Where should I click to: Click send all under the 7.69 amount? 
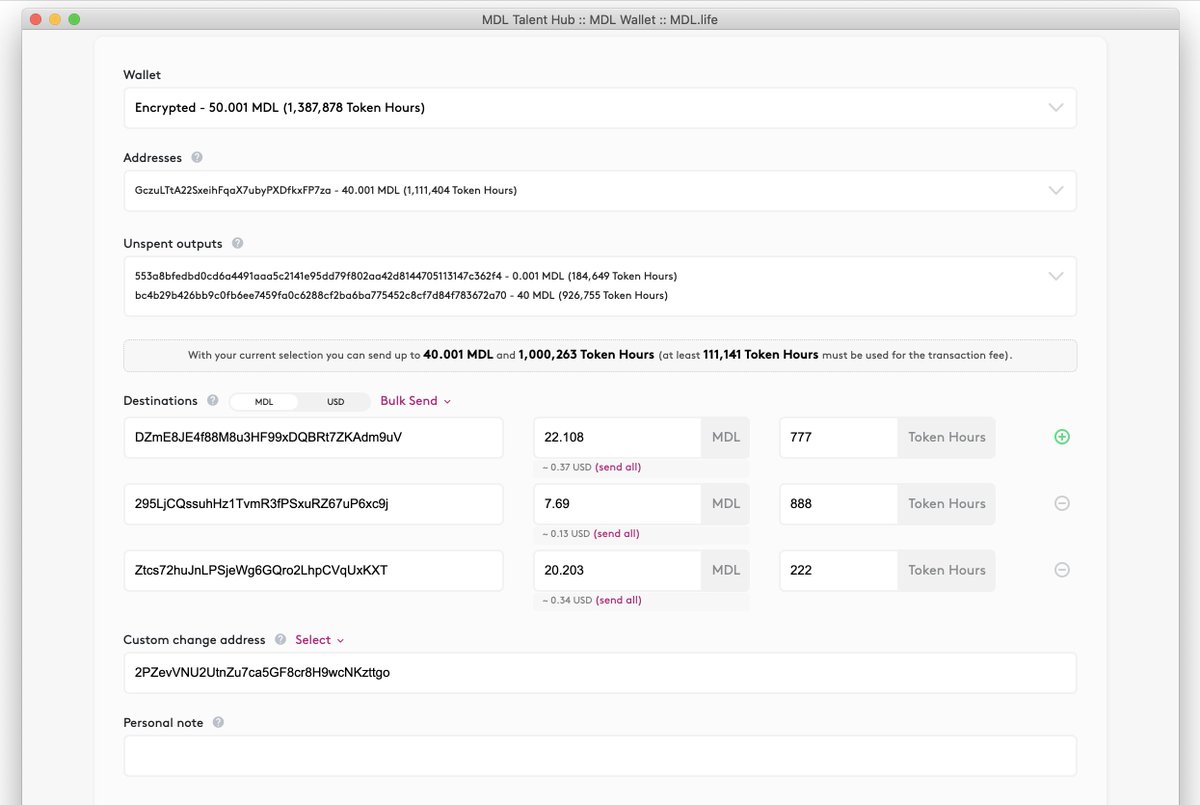(x=617, y=534)
